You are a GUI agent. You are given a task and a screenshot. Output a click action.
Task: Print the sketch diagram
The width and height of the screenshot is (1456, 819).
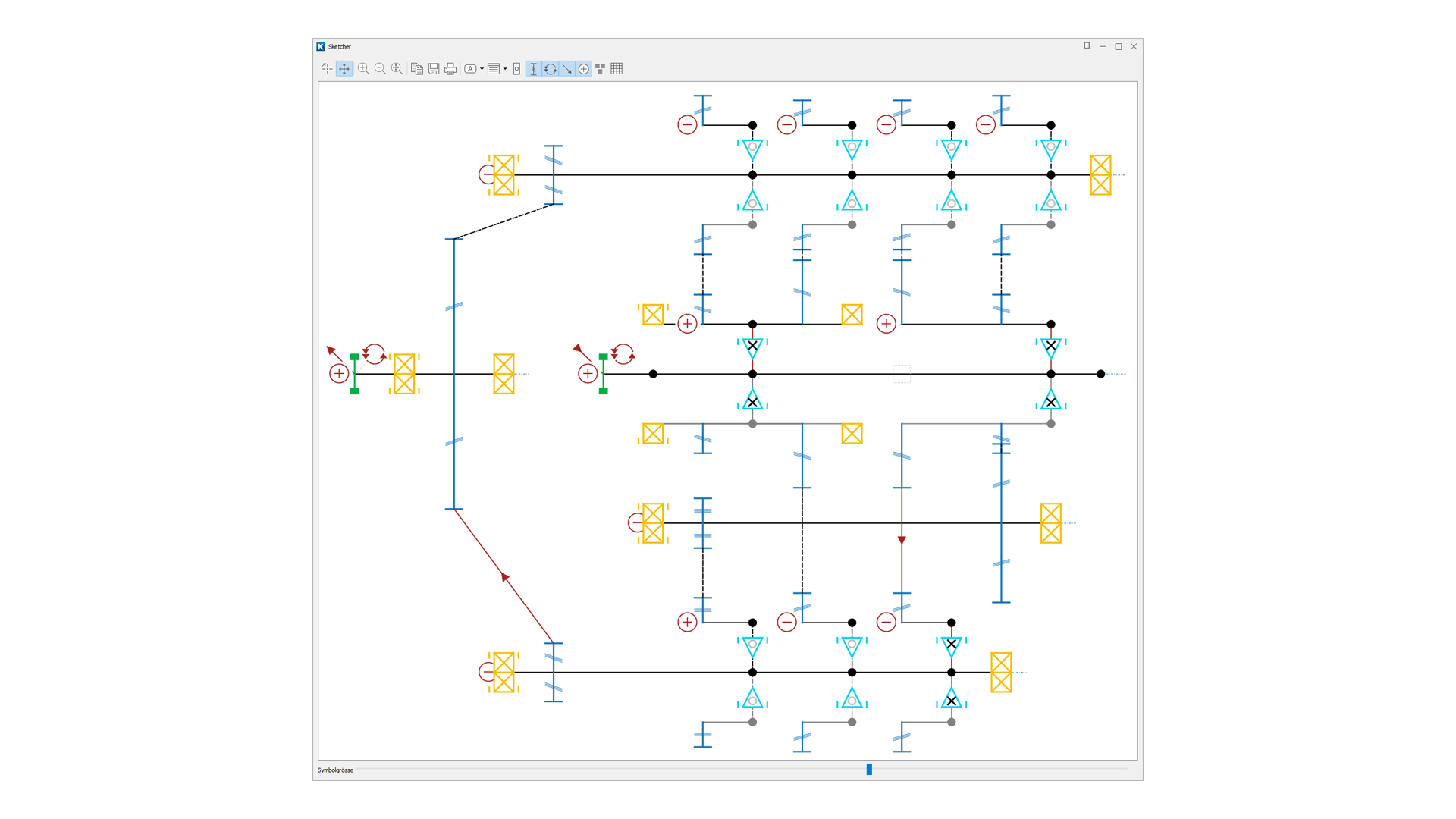(x=450, y=69)
